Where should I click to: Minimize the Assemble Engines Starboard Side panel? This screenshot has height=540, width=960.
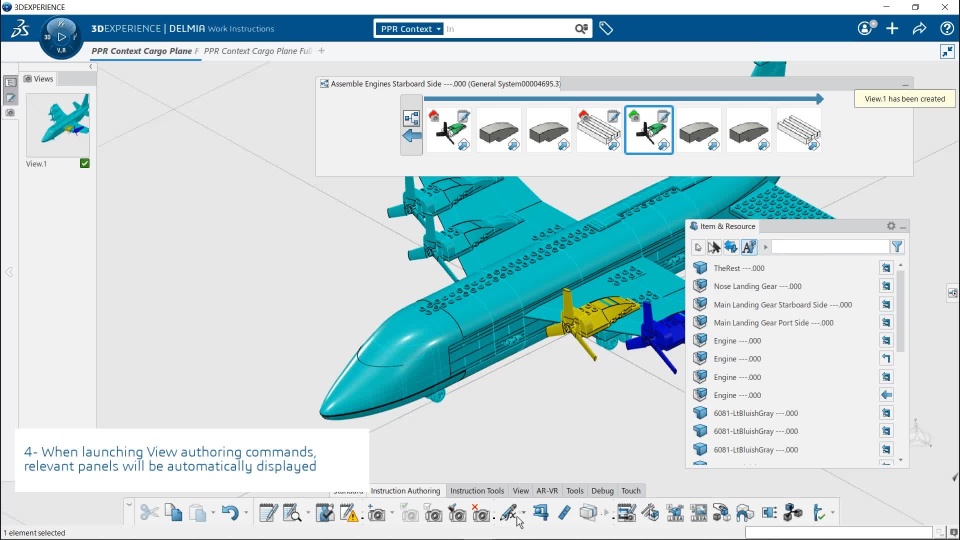(x=905, y=84)
